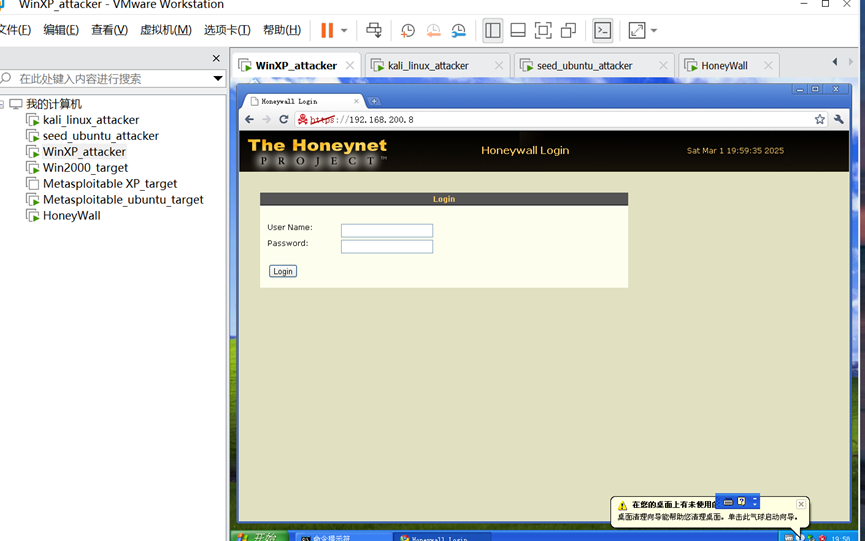Close the HoneyWall VM tab
865x541 pixels.
point(768,65)
